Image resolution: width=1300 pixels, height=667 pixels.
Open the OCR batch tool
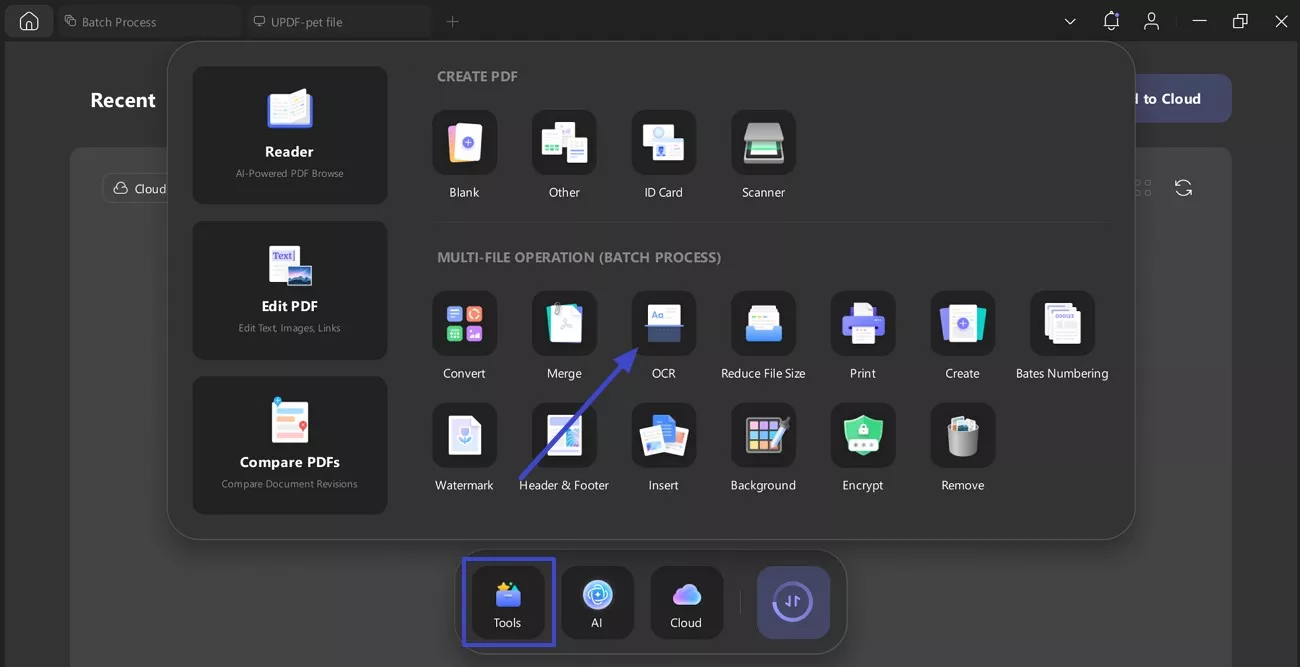(x=663, y=323)
